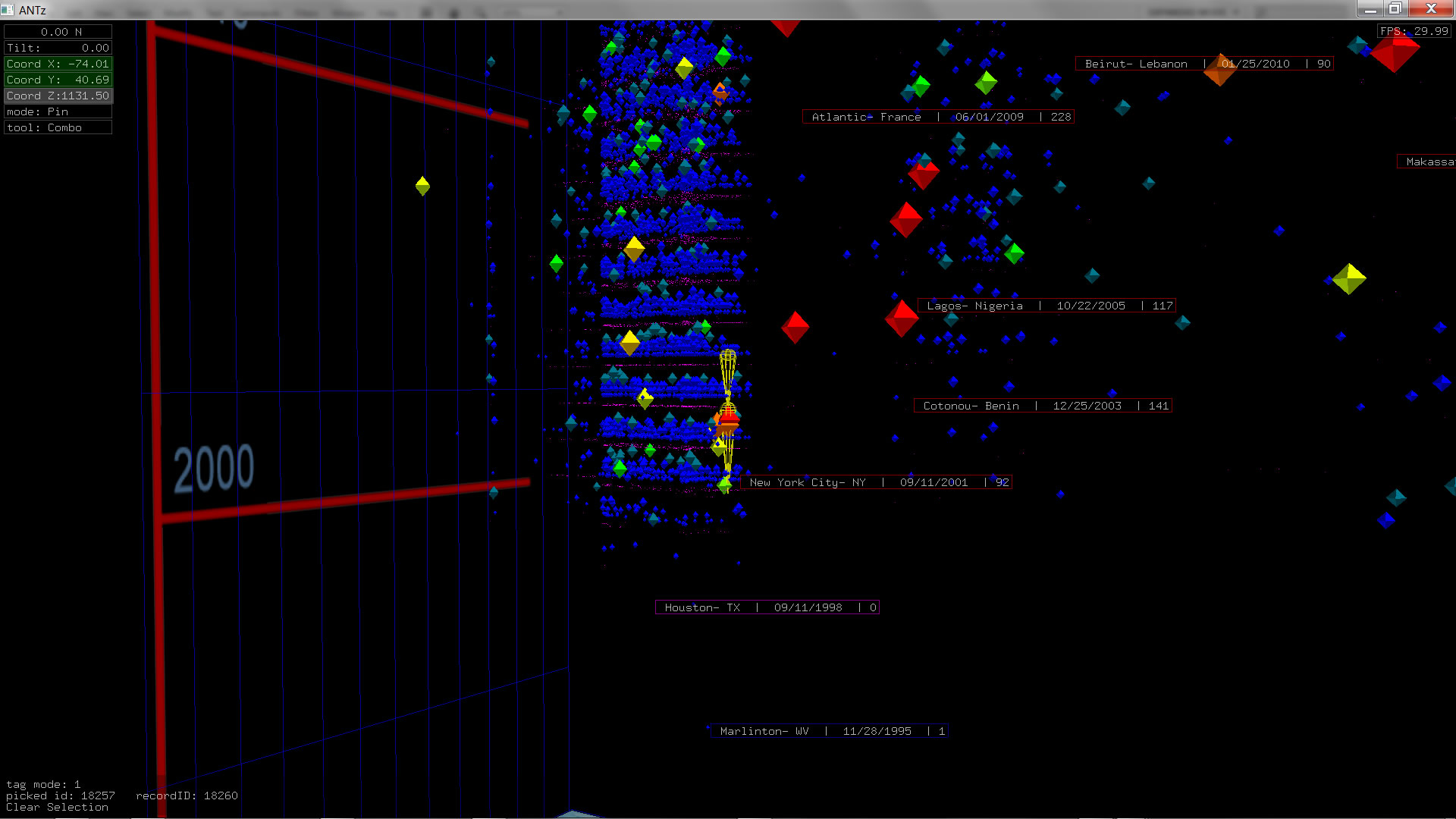Click the large red glyph below FPS counter
Image resolution: width=1456 pixels, height=819 pixels.
point(1394,52)
